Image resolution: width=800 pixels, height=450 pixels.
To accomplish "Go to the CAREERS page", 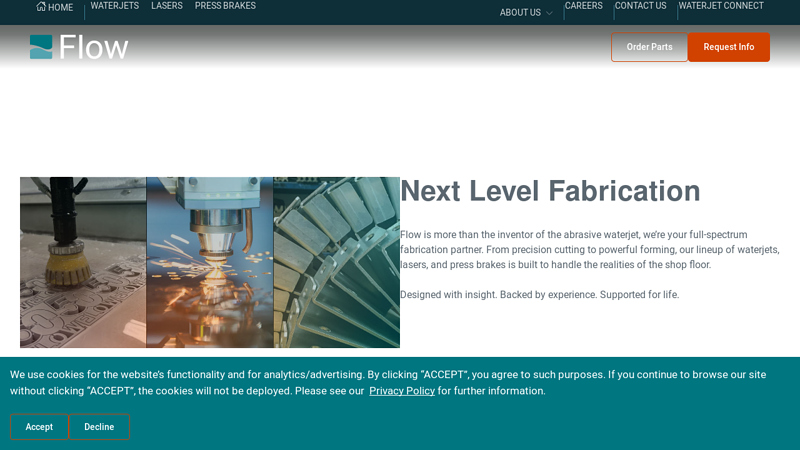I will [x=583, y=6].
